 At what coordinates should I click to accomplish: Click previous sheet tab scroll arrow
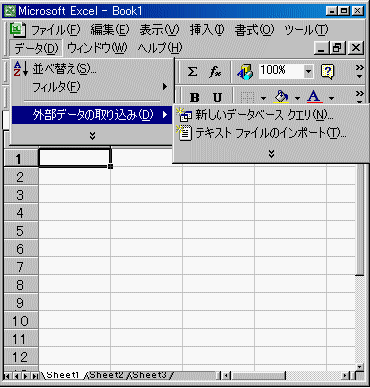[x=16, y=376]
